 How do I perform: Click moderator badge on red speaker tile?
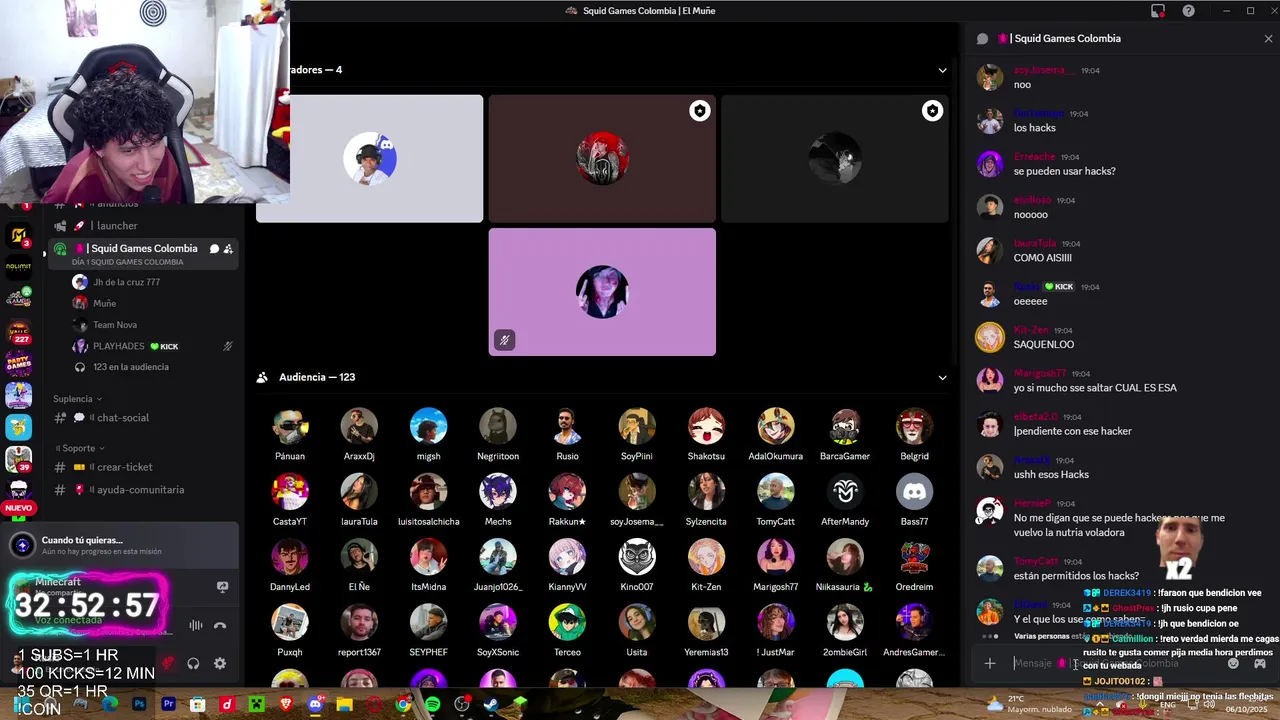click(700, 111)
